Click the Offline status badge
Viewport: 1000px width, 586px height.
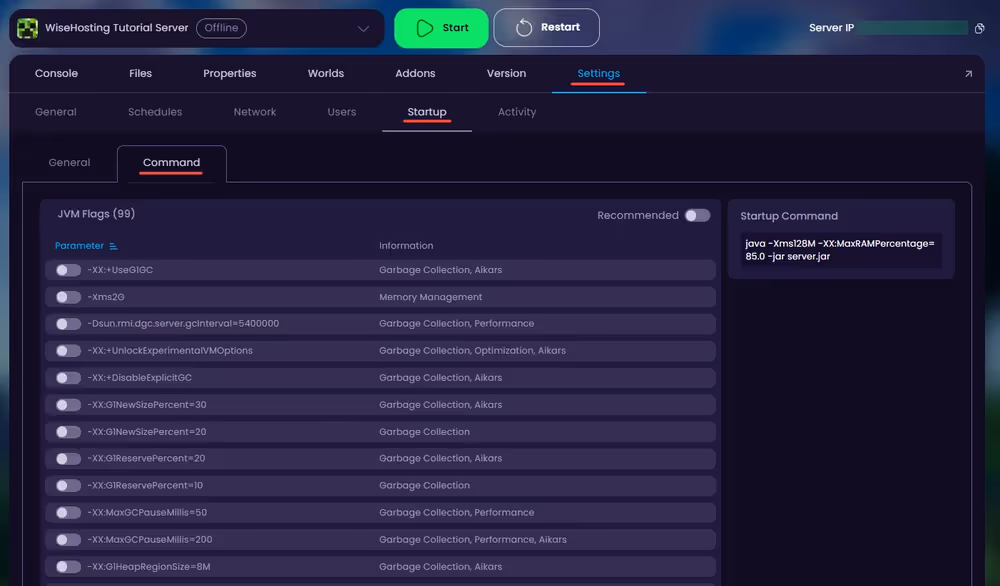(221, 28)
